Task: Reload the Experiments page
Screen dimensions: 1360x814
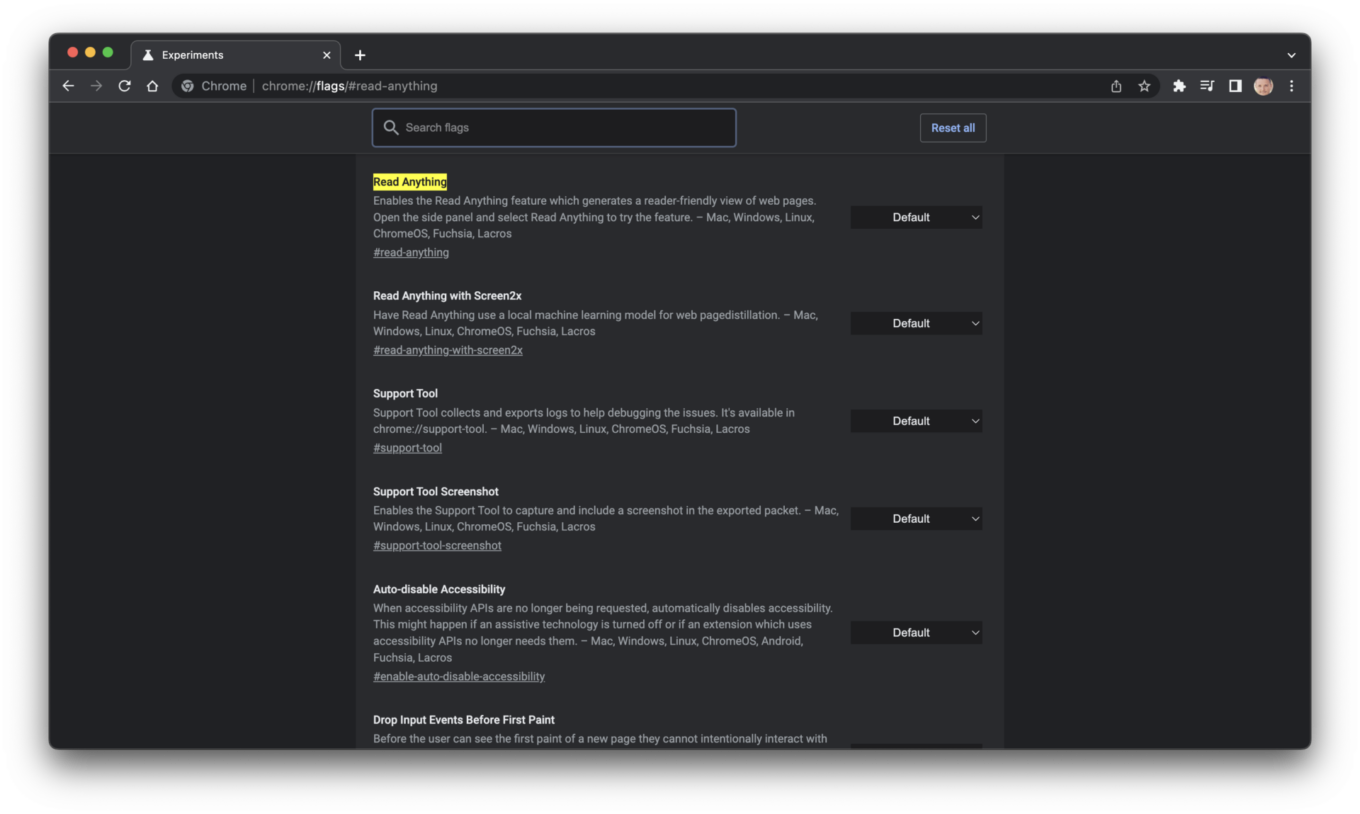Action: coord(124,86)
